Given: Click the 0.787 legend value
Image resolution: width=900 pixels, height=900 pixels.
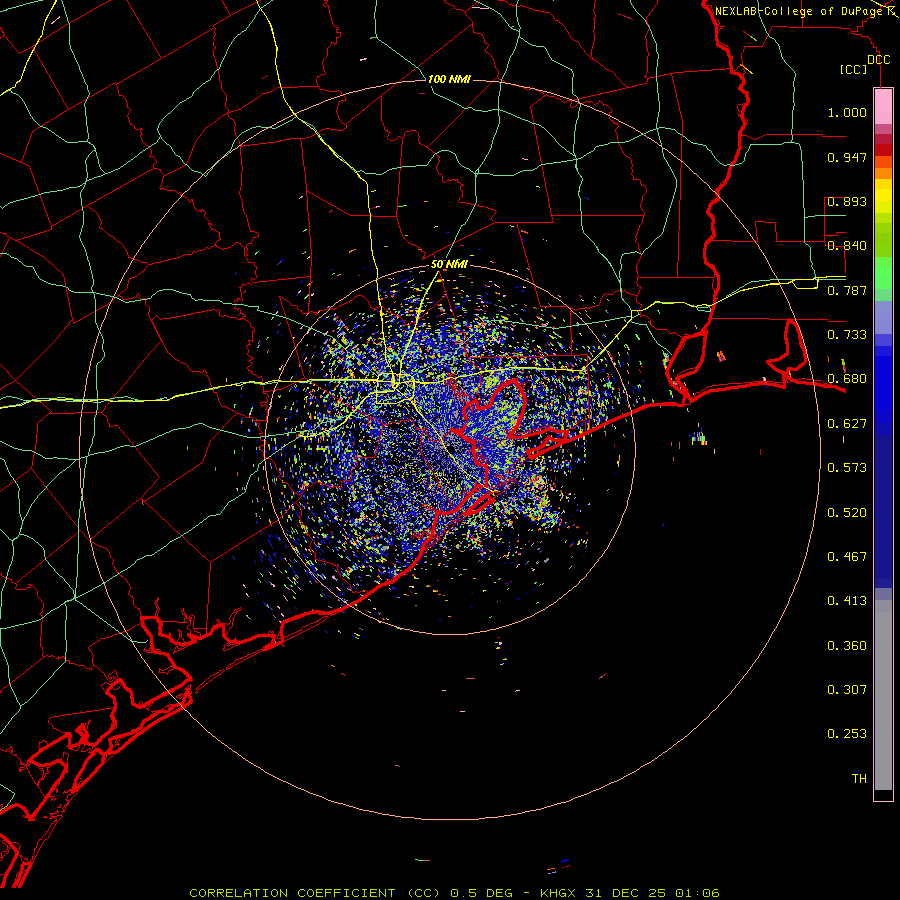Looking at the screenshot, I should (847, 290).
